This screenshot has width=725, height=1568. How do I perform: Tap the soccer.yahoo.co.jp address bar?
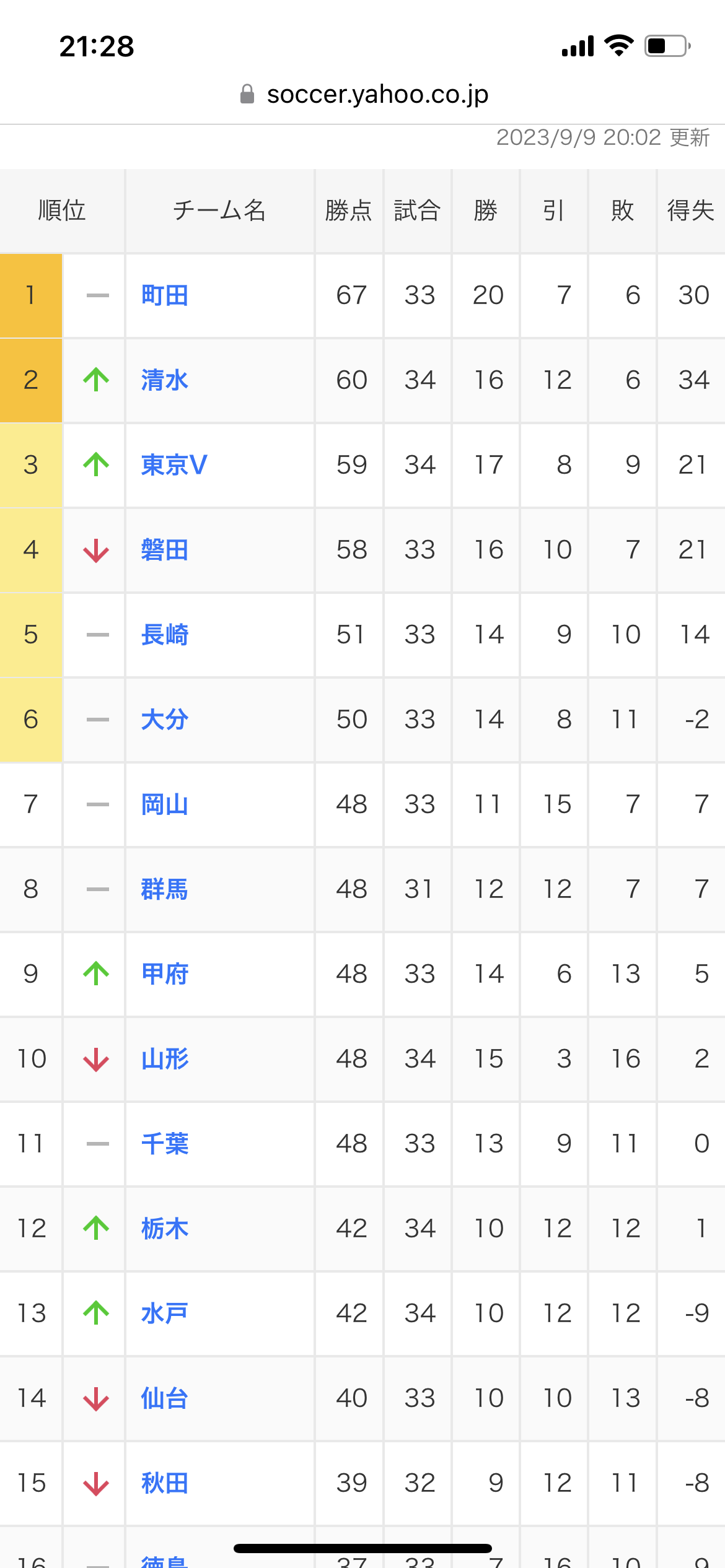tap(364, 94)
